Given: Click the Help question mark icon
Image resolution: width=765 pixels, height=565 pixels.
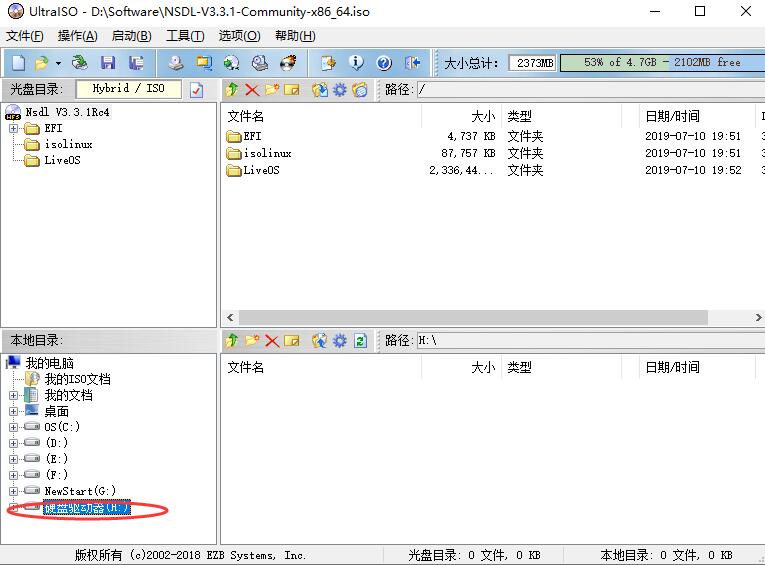Looking at the screenshot, I should [x=384, y=63].
